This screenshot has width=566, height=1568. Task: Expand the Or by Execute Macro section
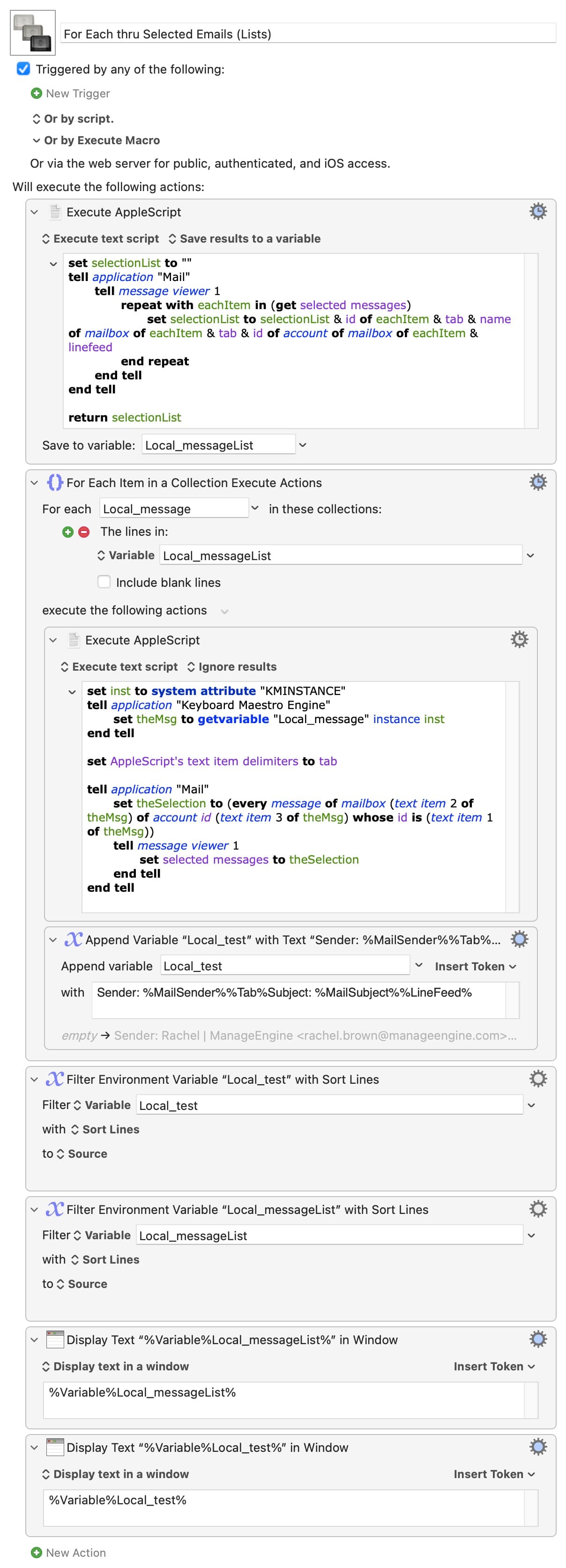[36, 140]
